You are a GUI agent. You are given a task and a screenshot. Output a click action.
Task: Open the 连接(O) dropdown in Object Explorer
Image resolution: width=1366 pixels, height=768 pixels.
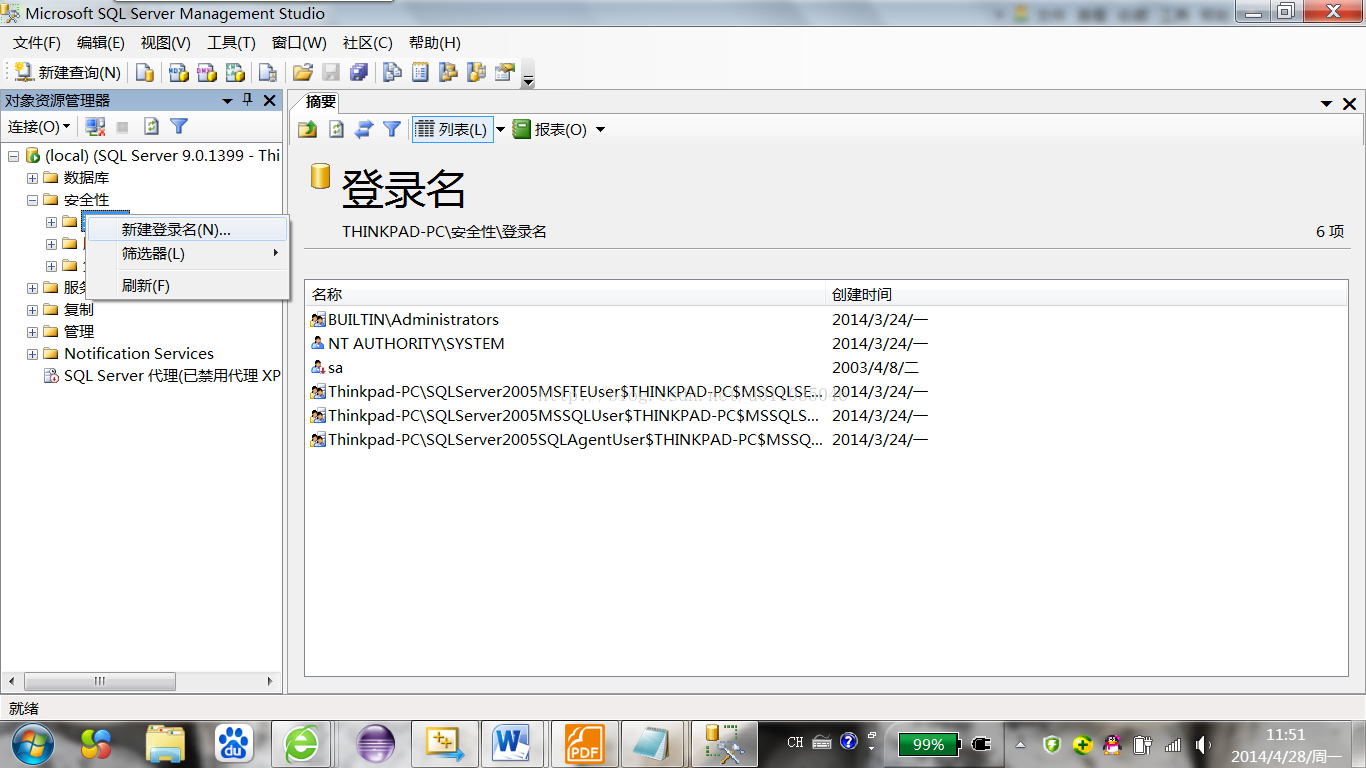[x=39, y=126]
